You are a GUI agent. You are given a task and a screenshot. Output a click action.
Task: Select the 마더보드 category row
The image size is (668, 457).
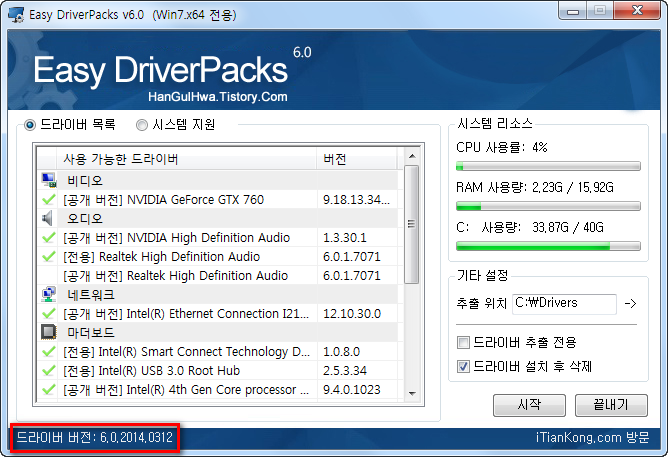pos(219,332)
